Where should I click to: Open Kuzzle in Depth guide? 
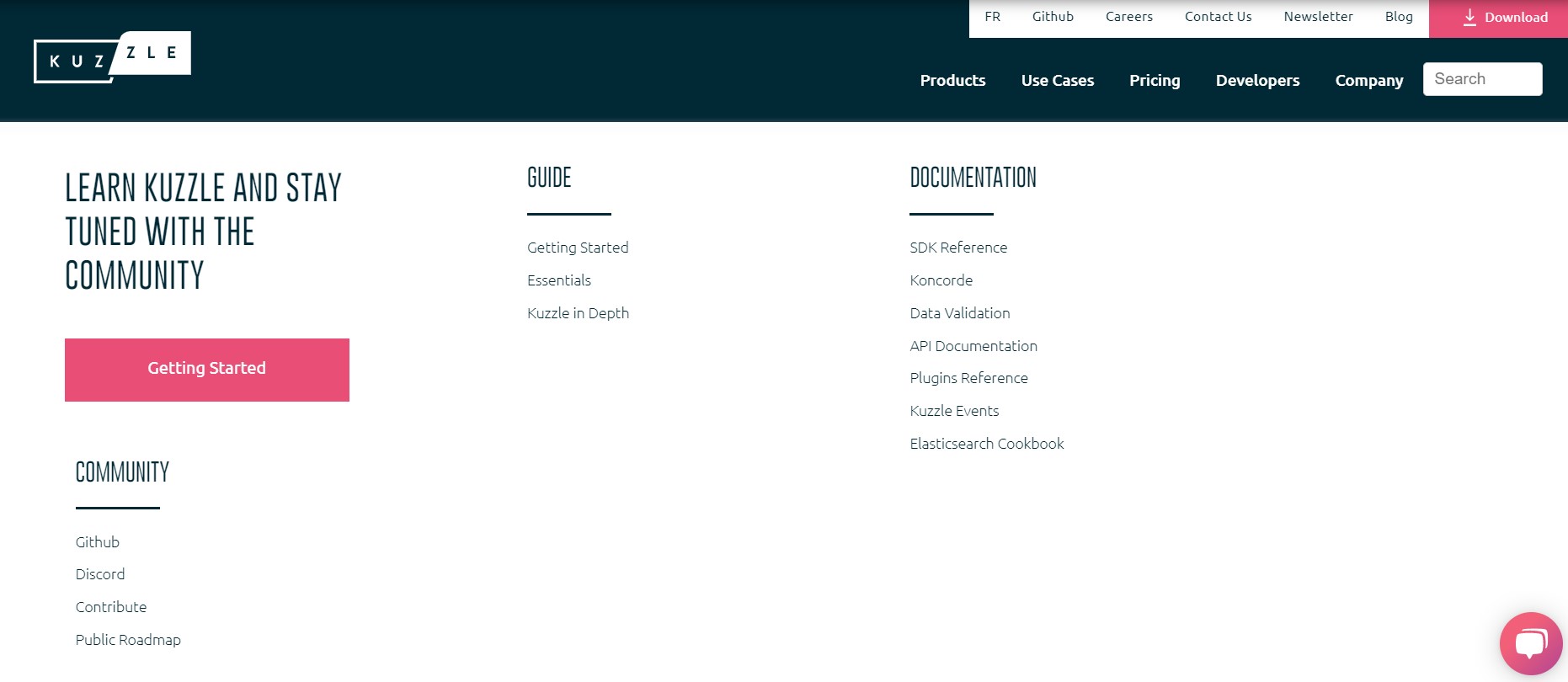[578, 313]
